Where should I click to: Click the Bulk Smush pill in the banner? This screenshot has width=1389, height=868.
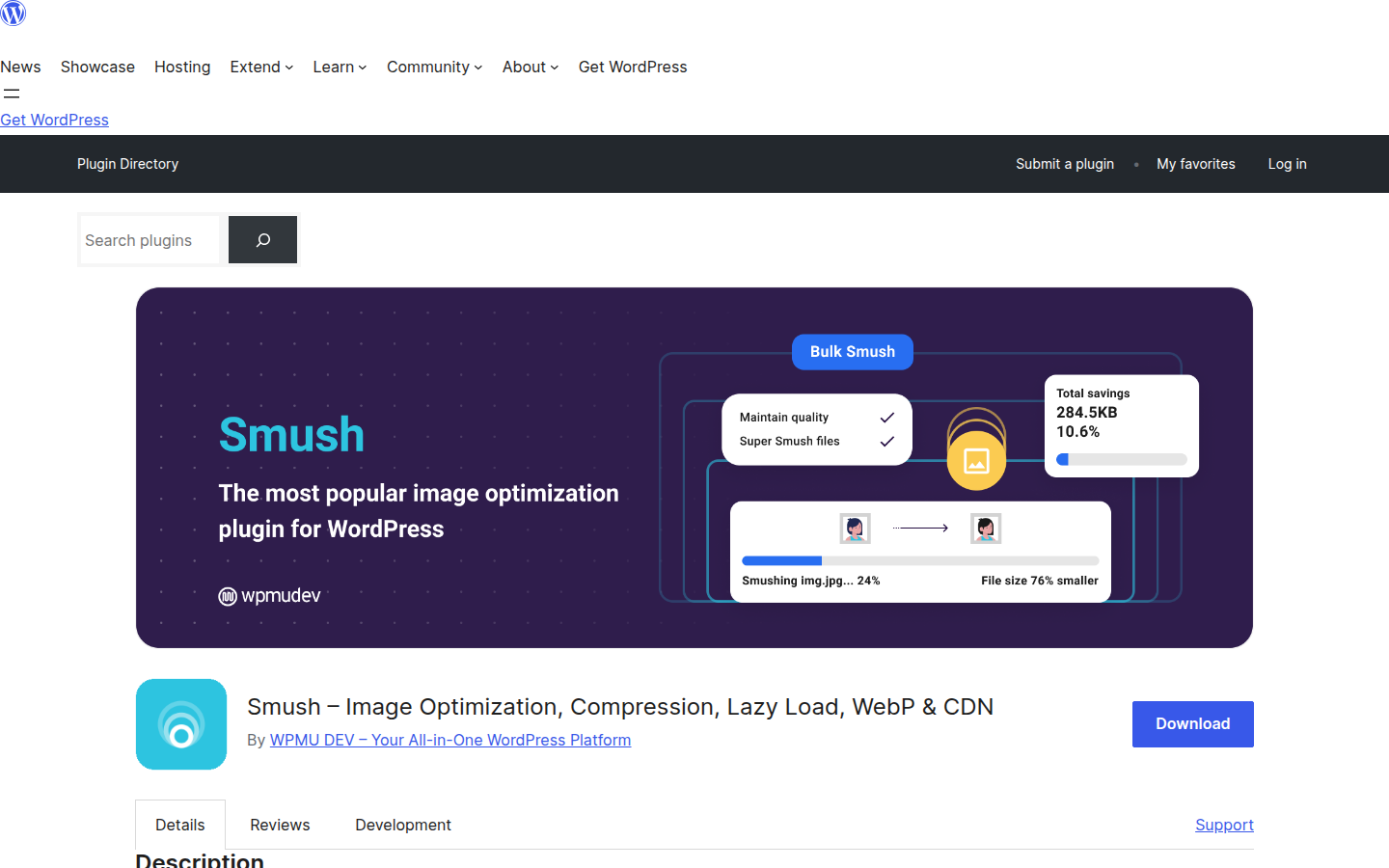coord(852,351)
